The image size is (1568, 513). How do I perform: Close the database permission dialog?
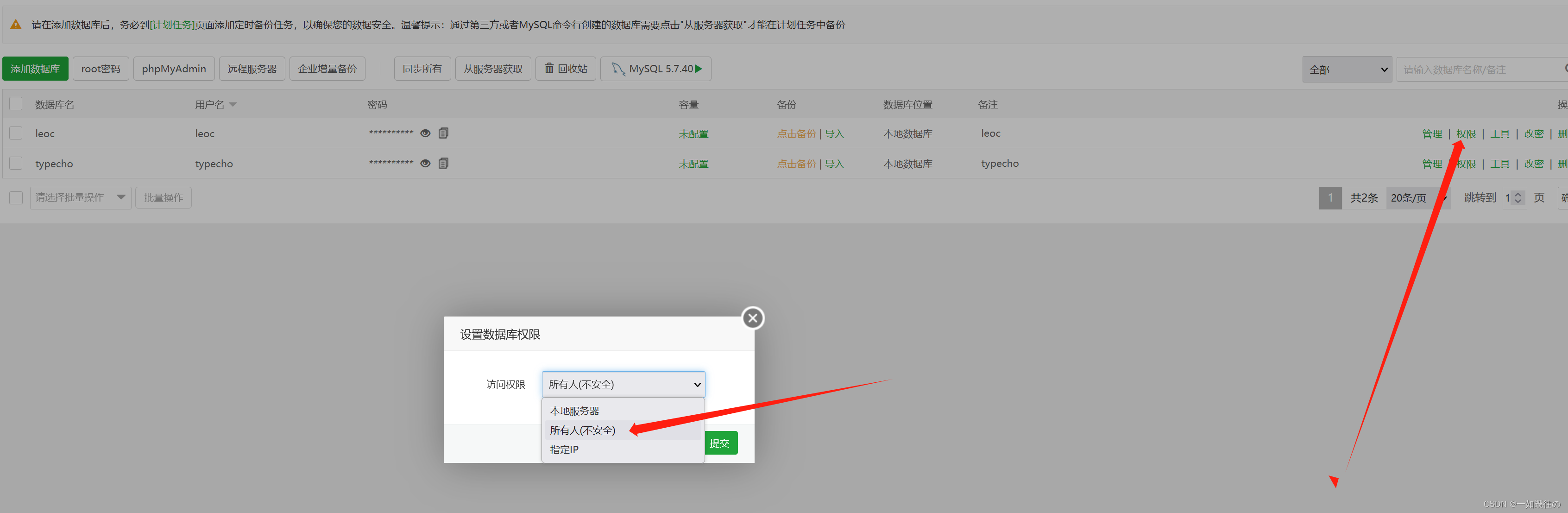(x=752, y=318)
